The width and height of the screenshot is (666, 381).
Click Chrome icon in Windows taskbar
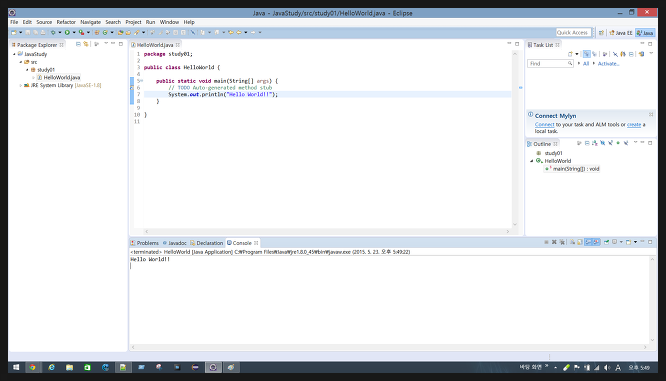pyautogui.click(x=32, y=367)
